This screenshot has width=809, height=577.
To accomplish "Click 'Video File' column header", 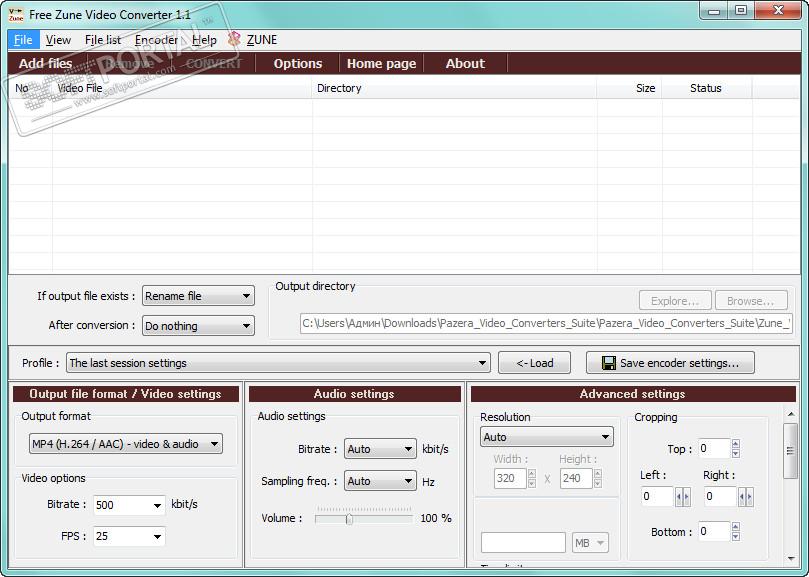I will tap(183, 88).
